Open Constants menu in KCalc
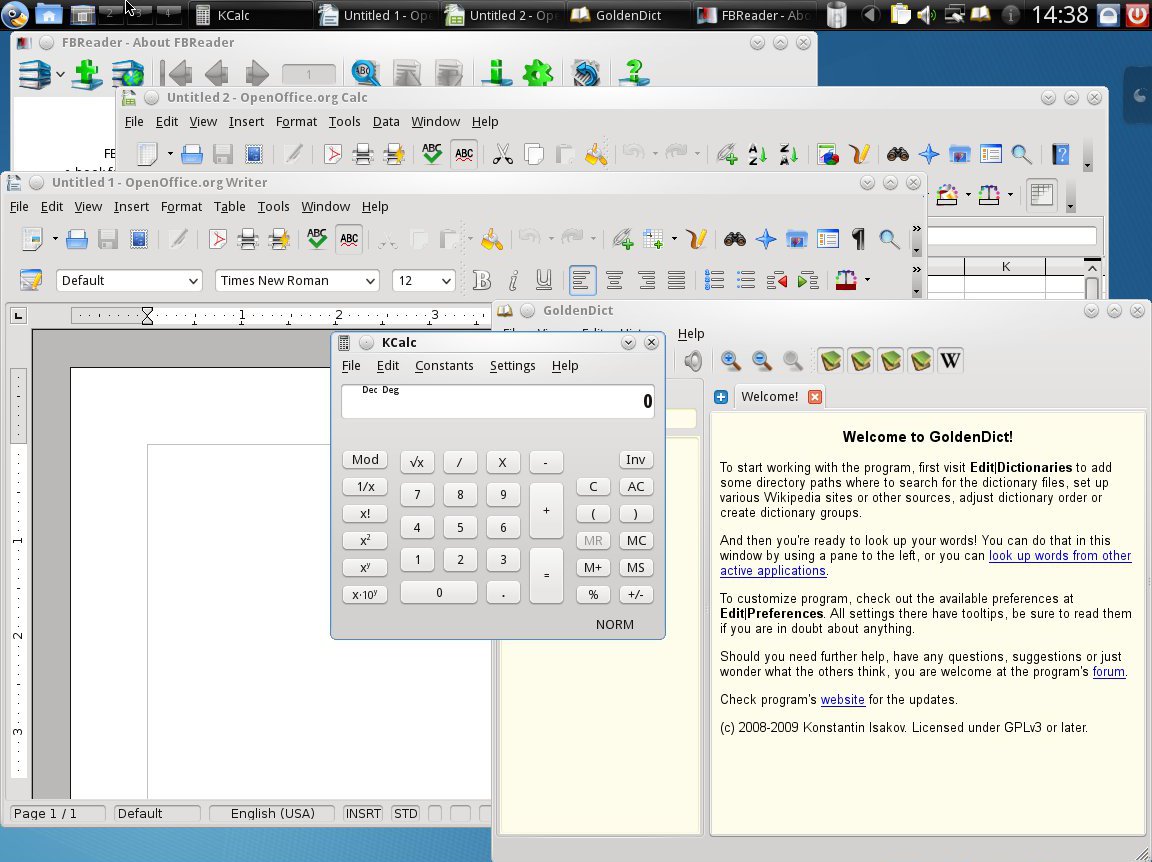The width and height of the screenshot is (1152, 862). [444, 366]
